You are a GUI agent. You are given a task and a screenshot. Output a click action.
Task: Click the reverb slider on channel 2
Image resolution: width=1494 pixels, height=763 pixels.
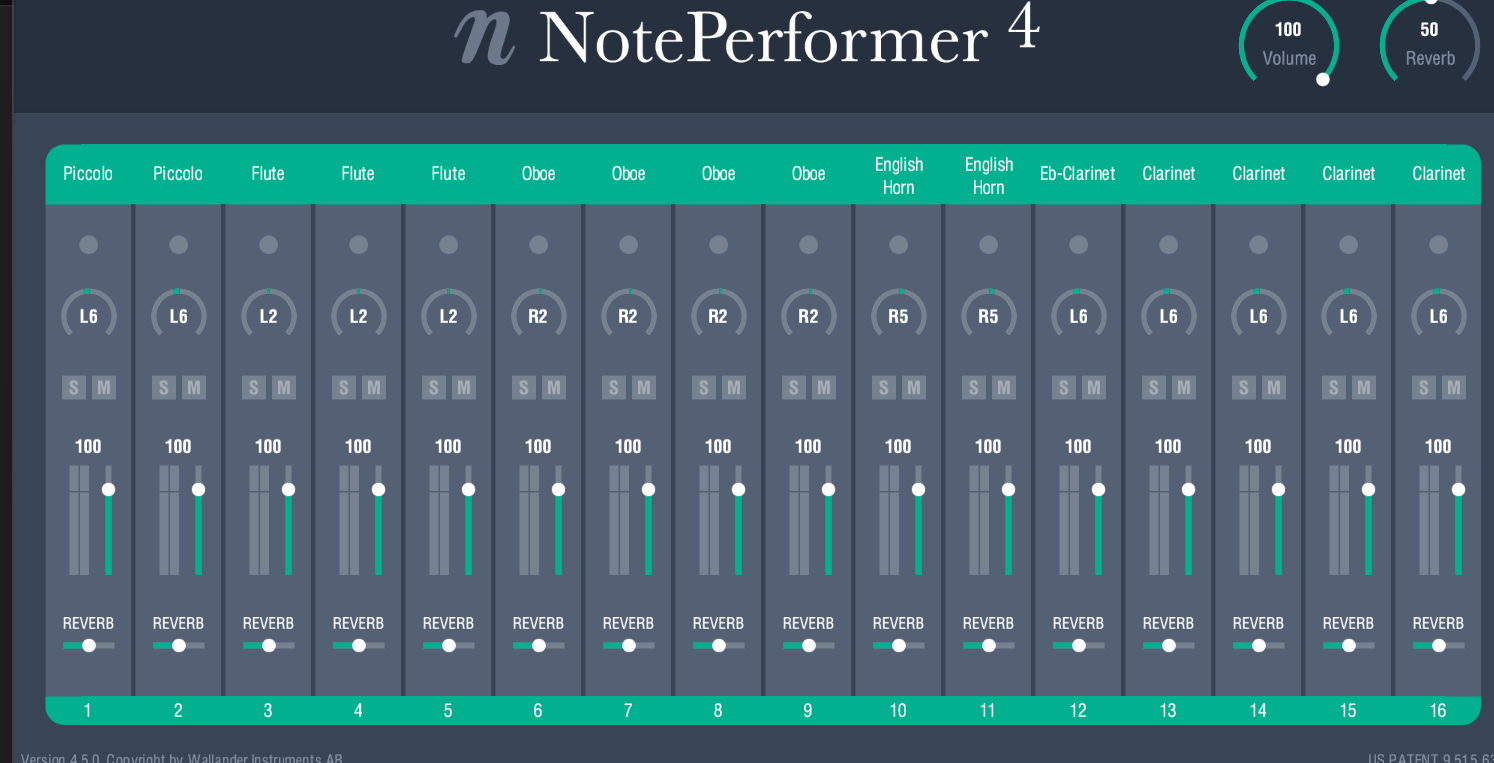click(179, 645)
